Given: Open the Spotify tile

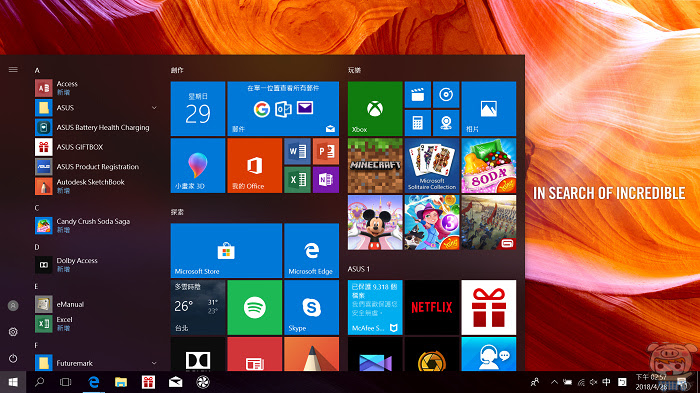Looking at the screenshot, I should [x=254, y=307].
